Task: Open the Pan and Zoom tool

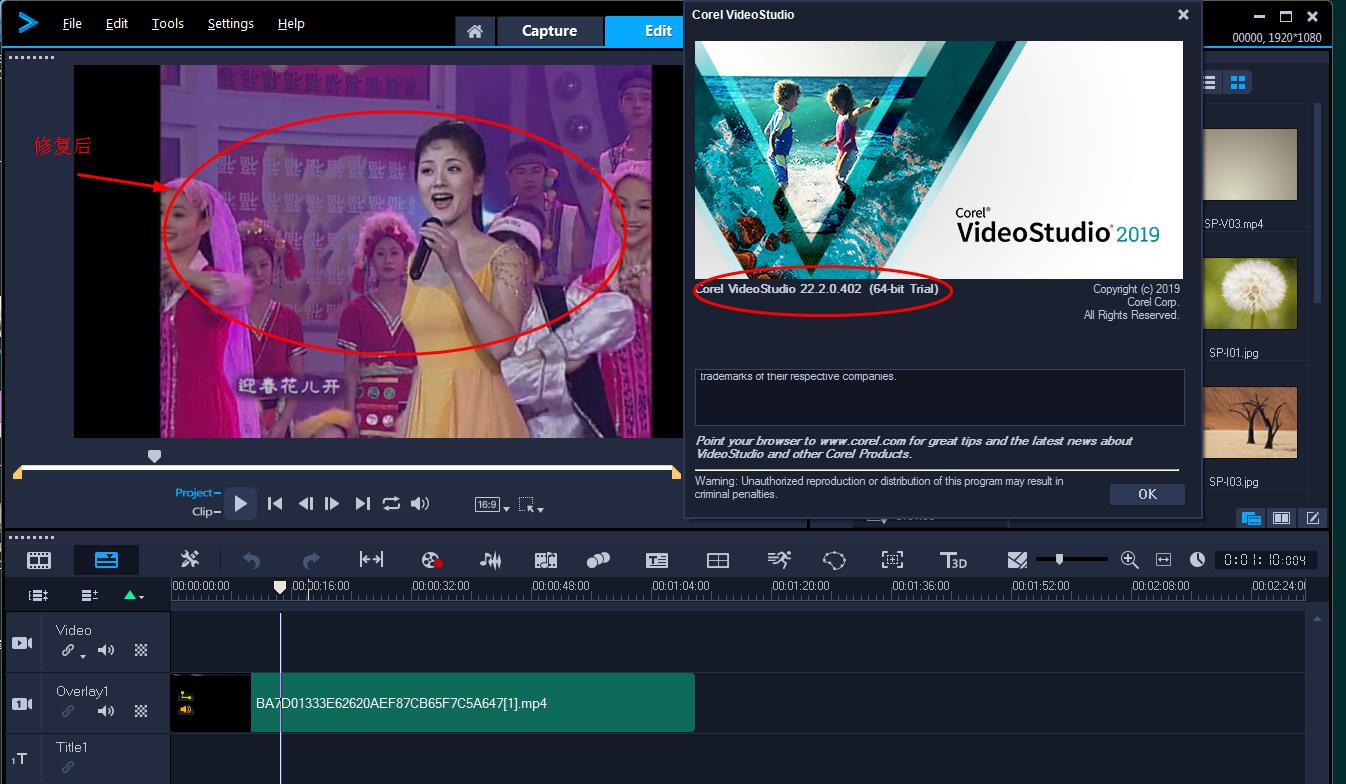Action: coord(892,560)
